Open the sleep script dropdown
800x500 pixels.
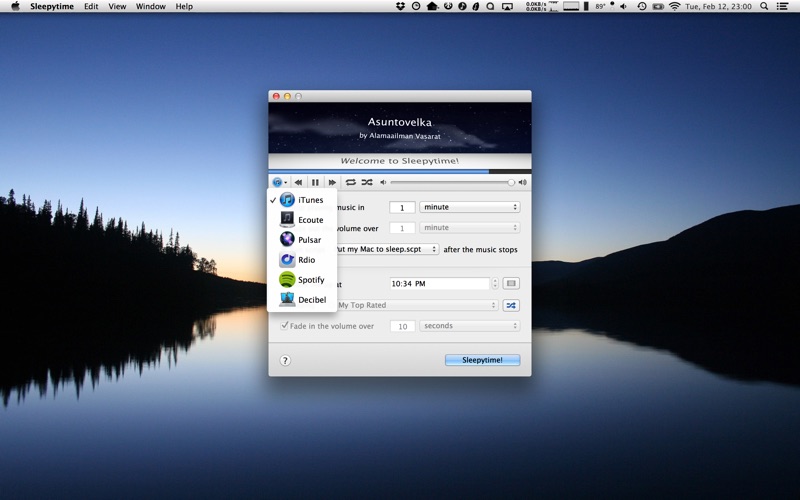(390, 249)
